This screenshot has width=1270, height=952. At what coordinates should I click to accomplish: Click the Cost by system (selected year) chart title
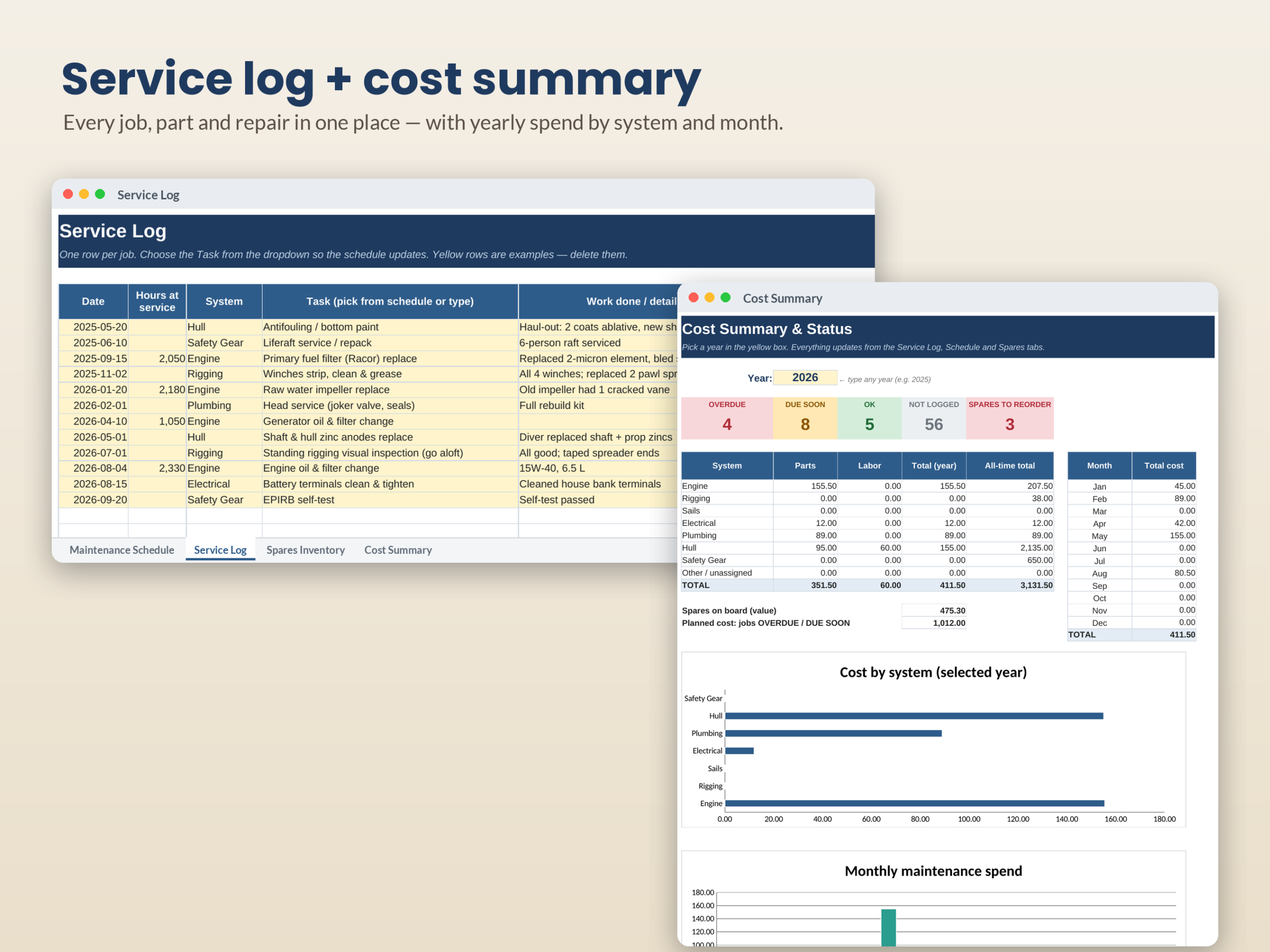click(933, 672)
